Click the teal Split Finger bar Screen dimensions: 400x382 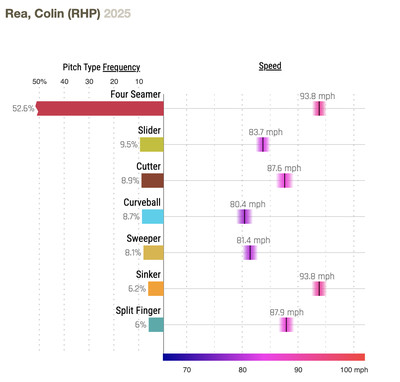point(156,325)
